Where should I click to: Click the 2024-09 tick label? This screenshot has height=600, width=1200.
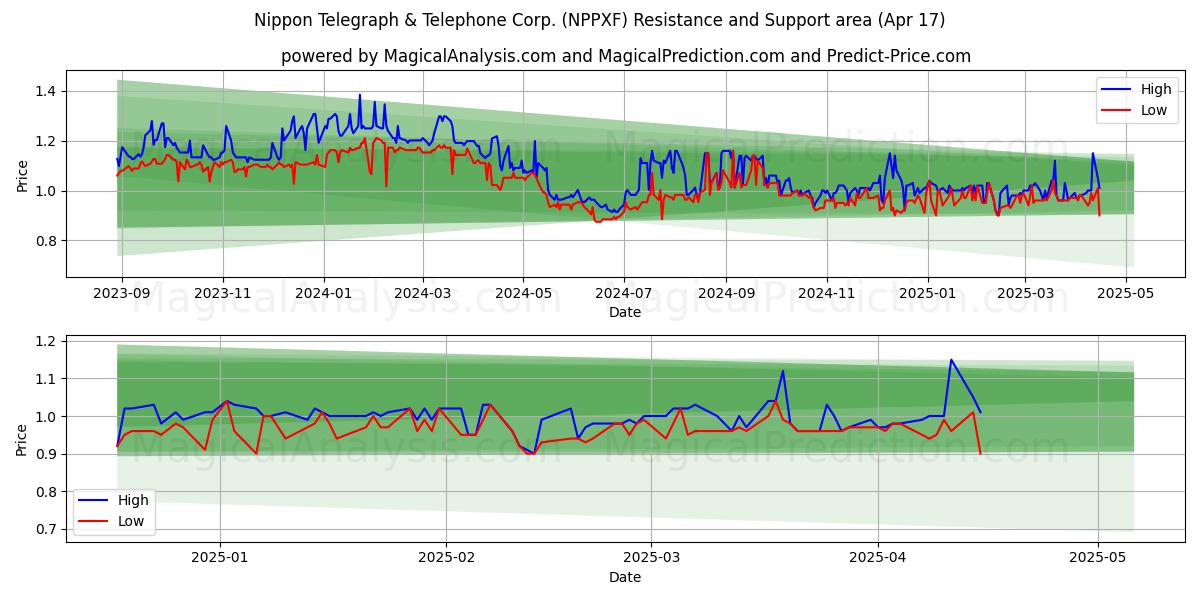pos(726,294)
